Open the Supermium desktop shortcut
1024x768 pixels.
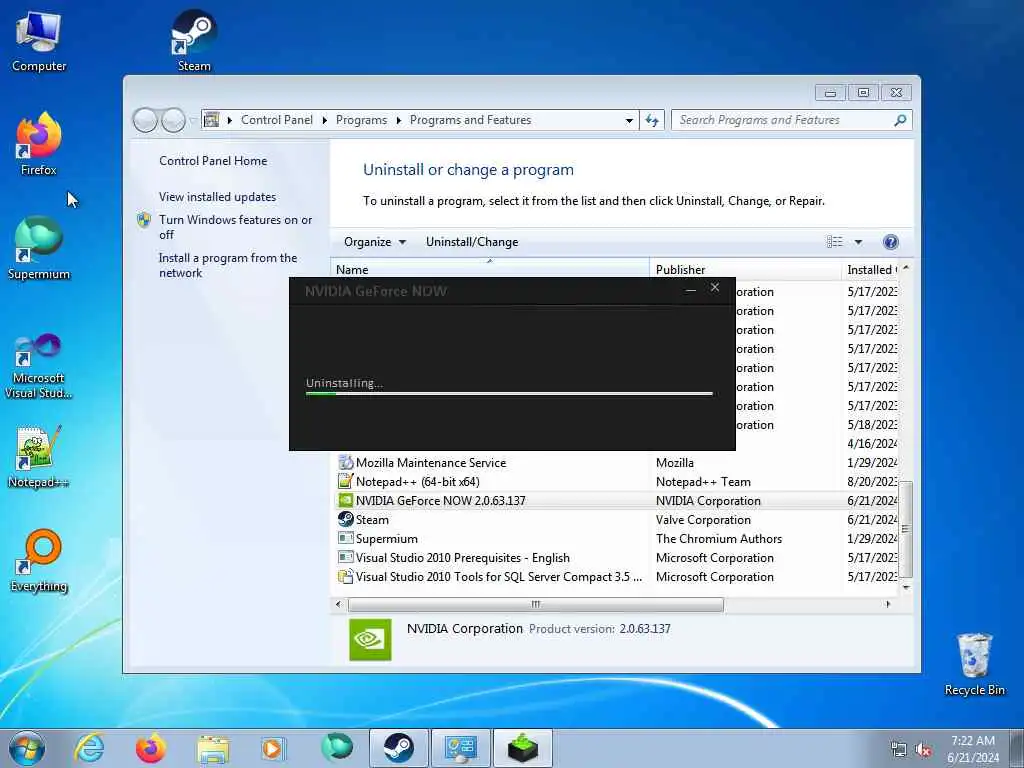[x=39, y=249]
